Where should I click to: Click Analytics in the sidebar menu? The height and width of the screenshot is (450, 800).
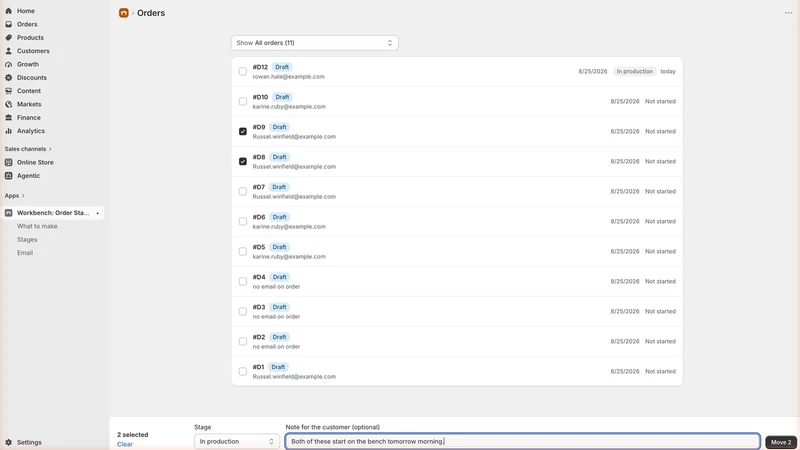(x=31, y=131)
